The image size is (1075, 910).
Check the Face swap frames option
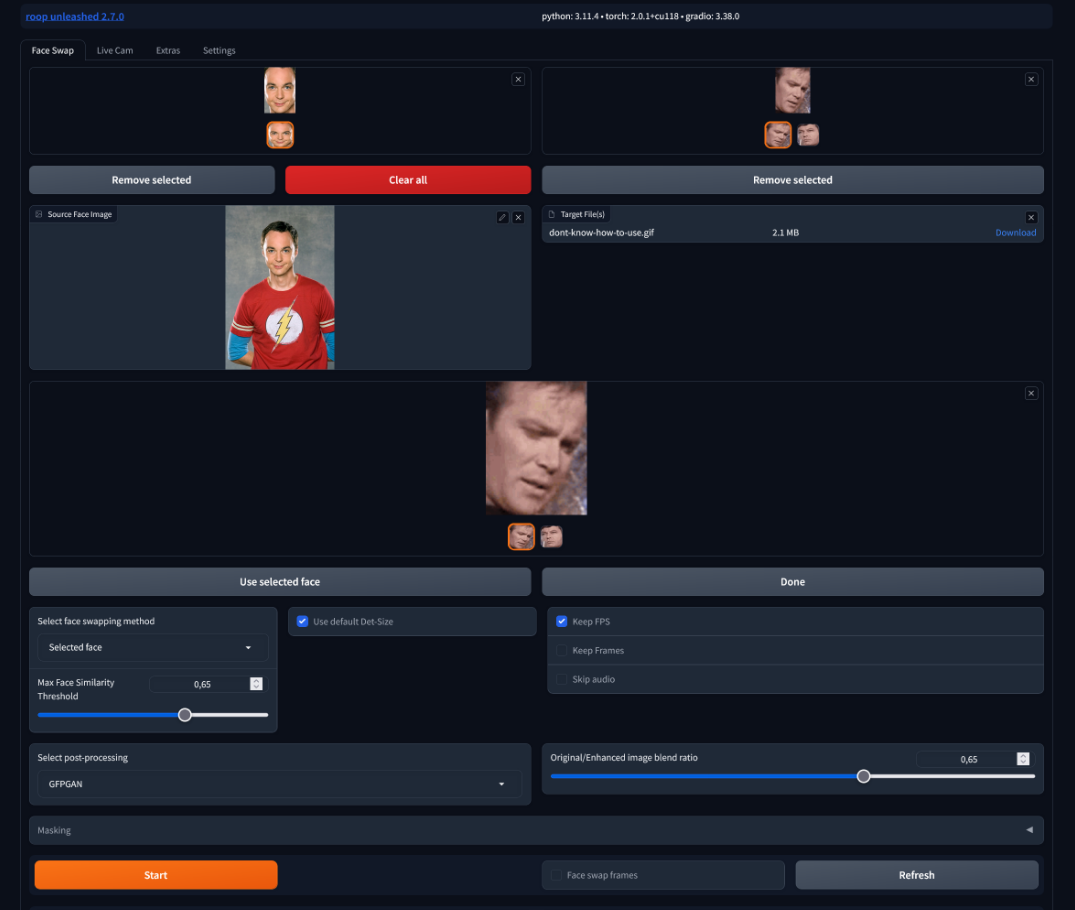coord(555,874)
